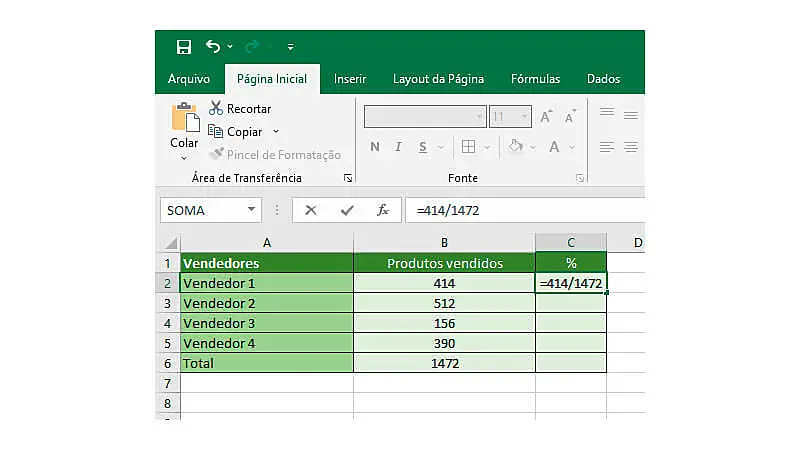Screen dimensions: 800x450
Task: Click the formula bar showing =414/1472
Action: click(526, 210)
